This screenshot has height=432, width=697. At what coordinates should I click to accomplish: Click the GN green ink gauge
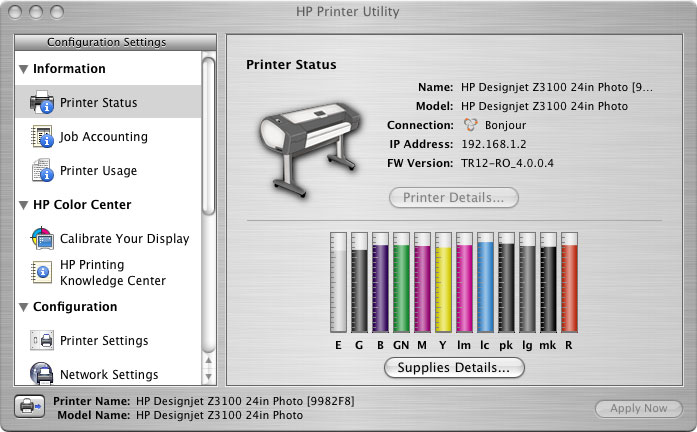(x=401, y=282)
